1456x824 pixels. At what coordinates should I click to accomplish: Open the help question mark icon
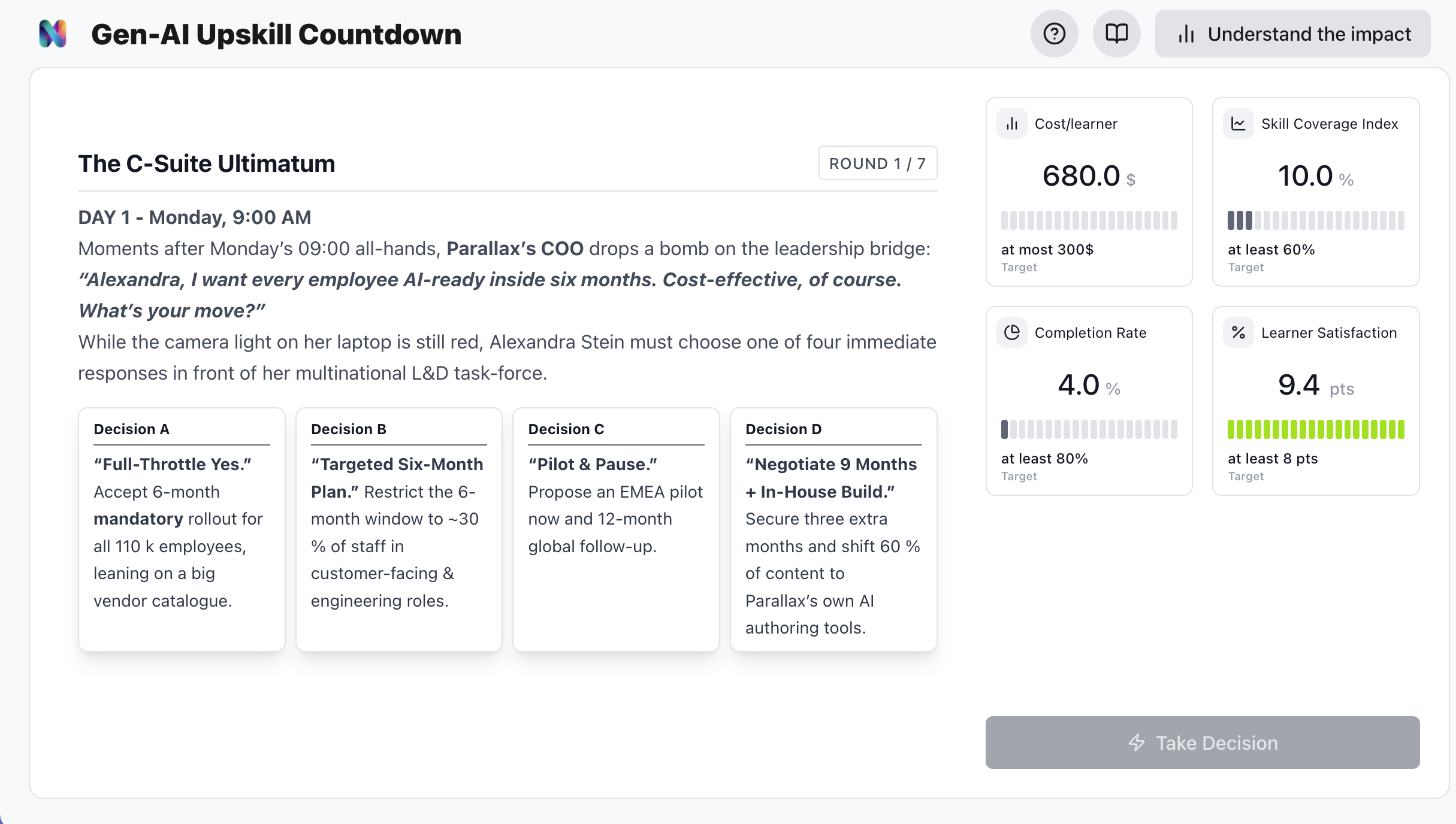[1054, 34]
